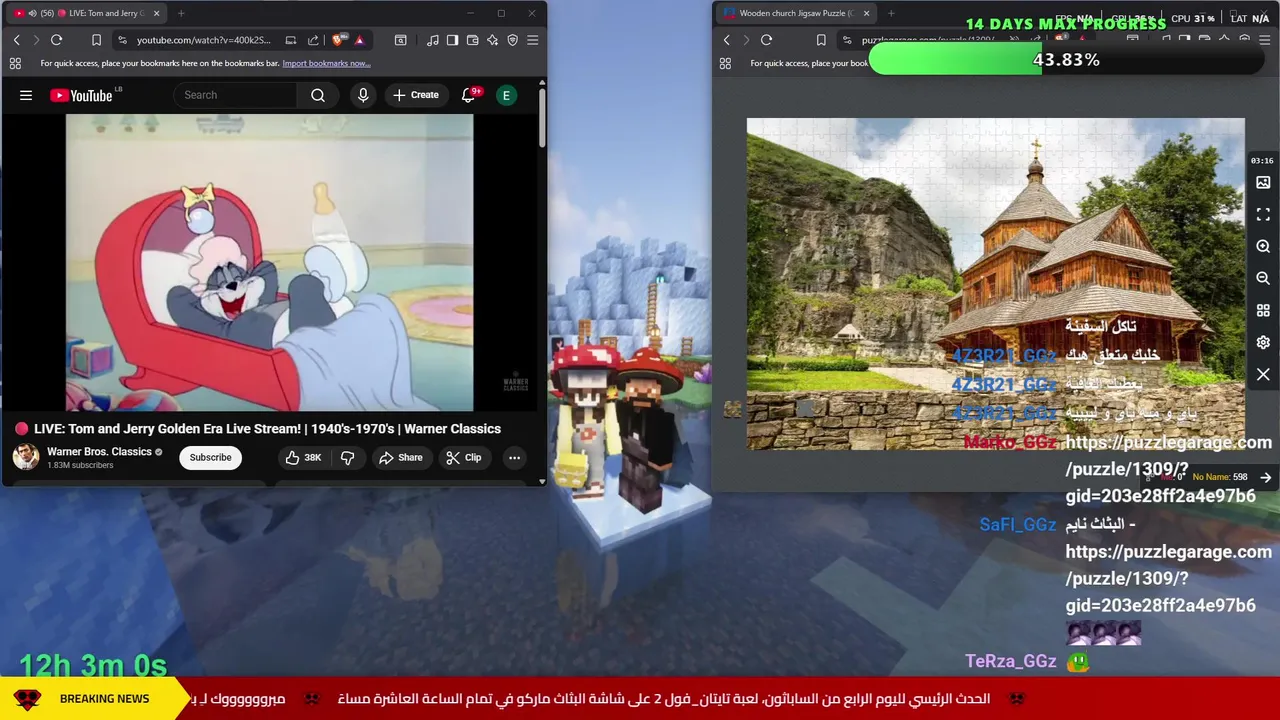Open a new tab in YouTube window
The height and width of the screenshot is (720, 1280).
181,13
